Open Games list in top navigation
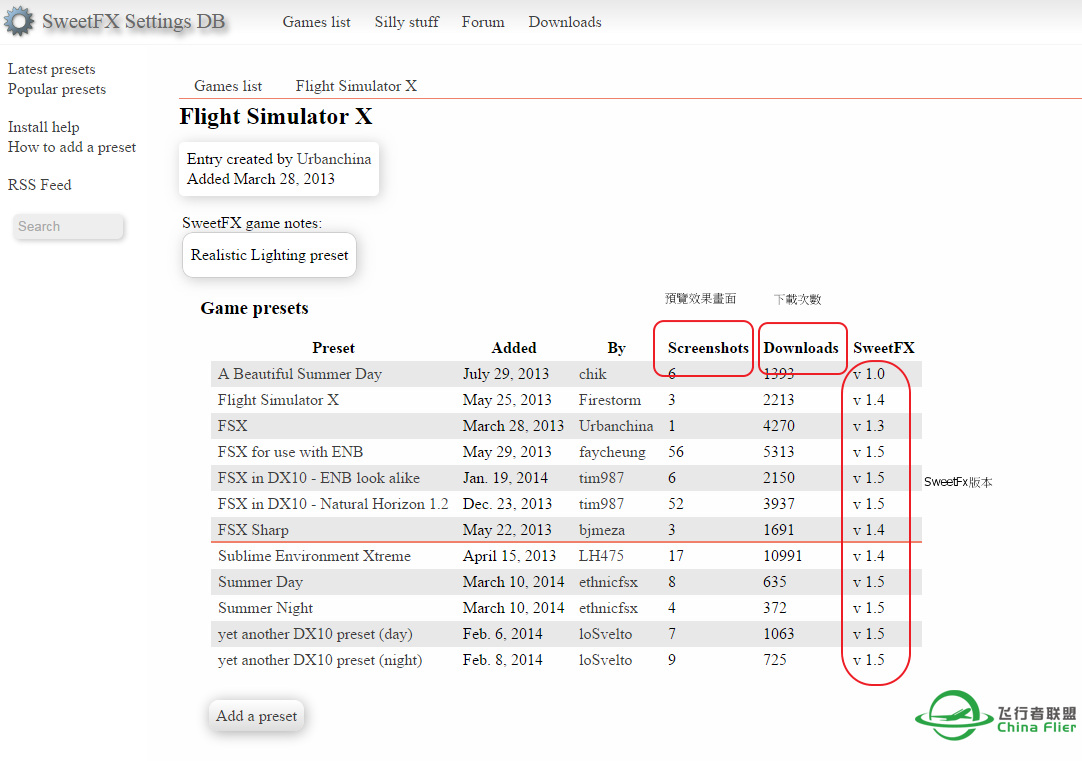The image size is (1082, 761). point(316,22)
